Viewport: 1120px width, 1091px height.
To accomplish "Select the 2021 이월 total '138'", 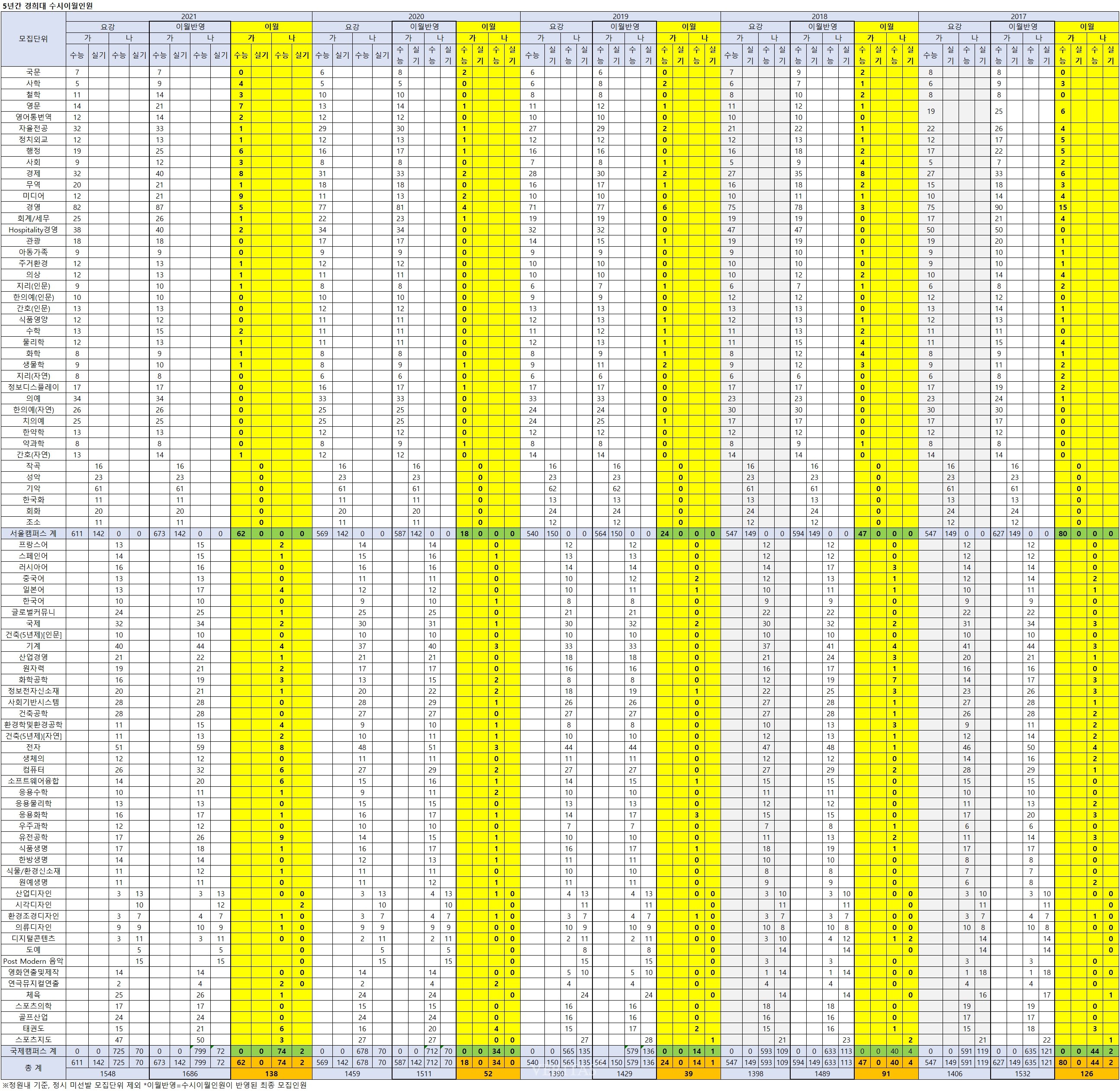I will coord(271,1074).
